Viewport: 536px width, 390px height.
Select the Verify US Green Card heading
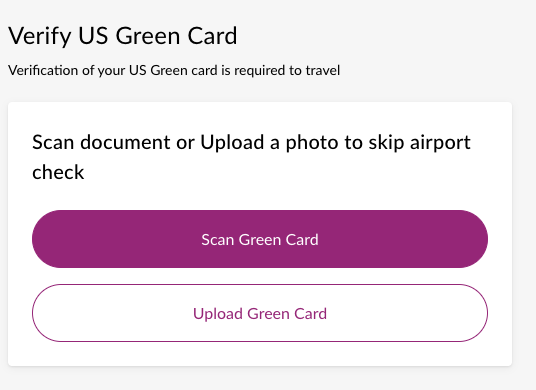[x=122, y=36]
